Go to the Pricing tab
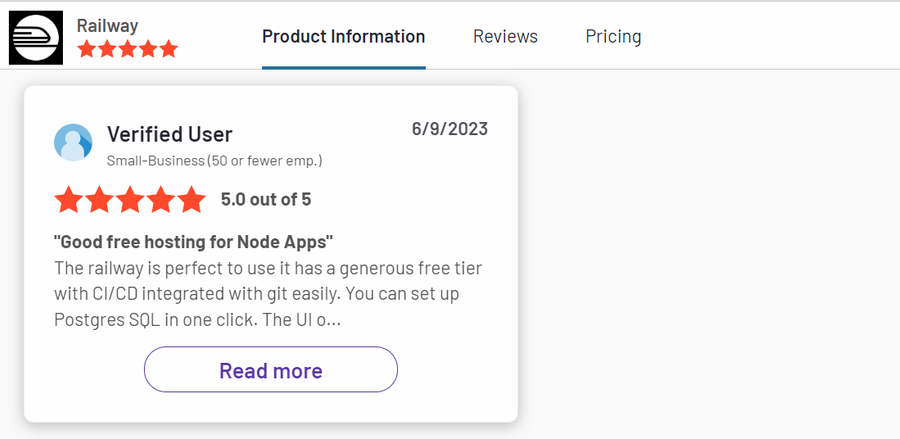The height and width of the screenshot is (439, 900). point(613,37)
